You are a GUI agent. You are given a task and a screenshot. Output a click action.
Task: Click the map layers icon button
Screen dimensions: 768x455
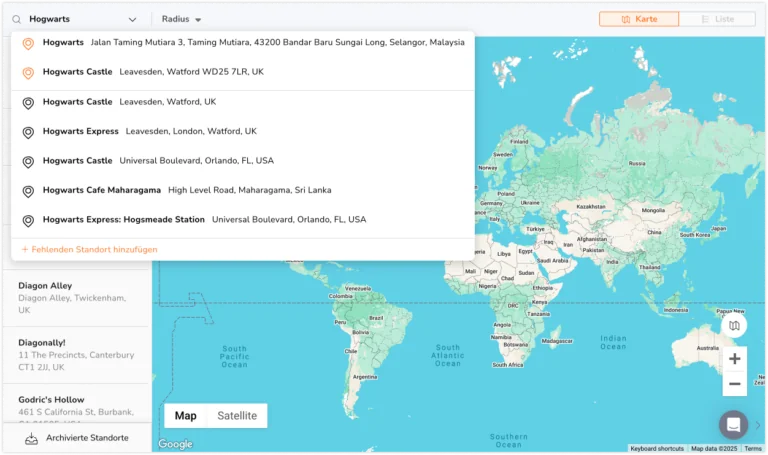pyautogui.click(x=734, y=326)
